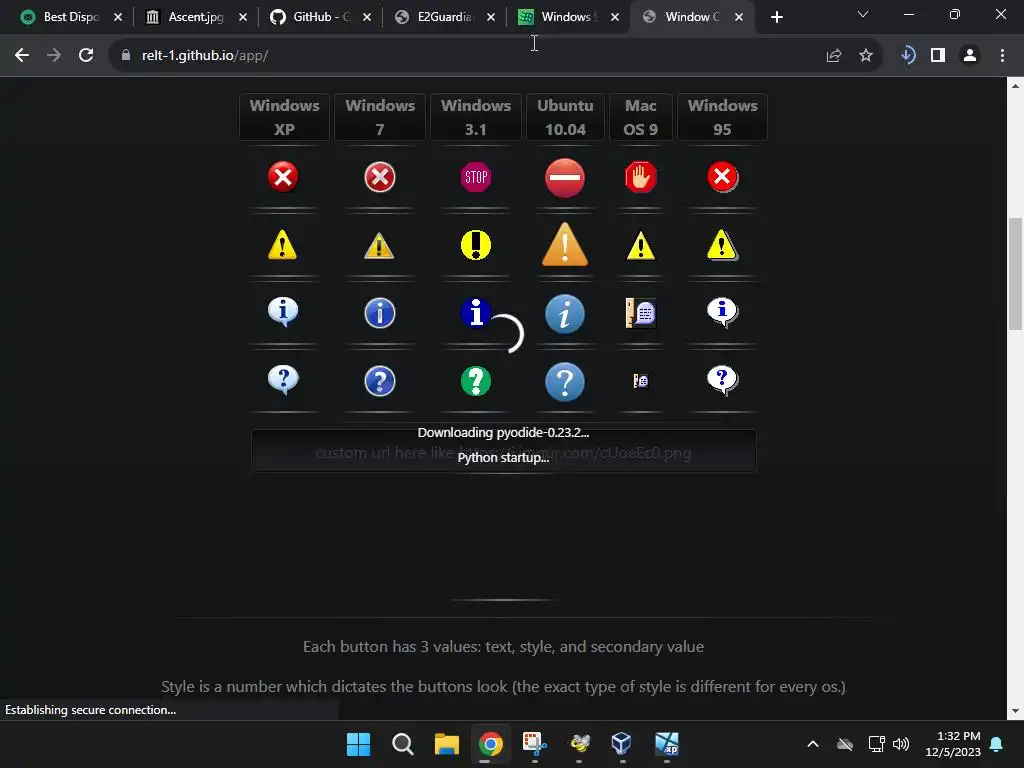The image size is (1024, 768).
Task: Pick the Windows 7 question circle icon
Action: [379, 381]
